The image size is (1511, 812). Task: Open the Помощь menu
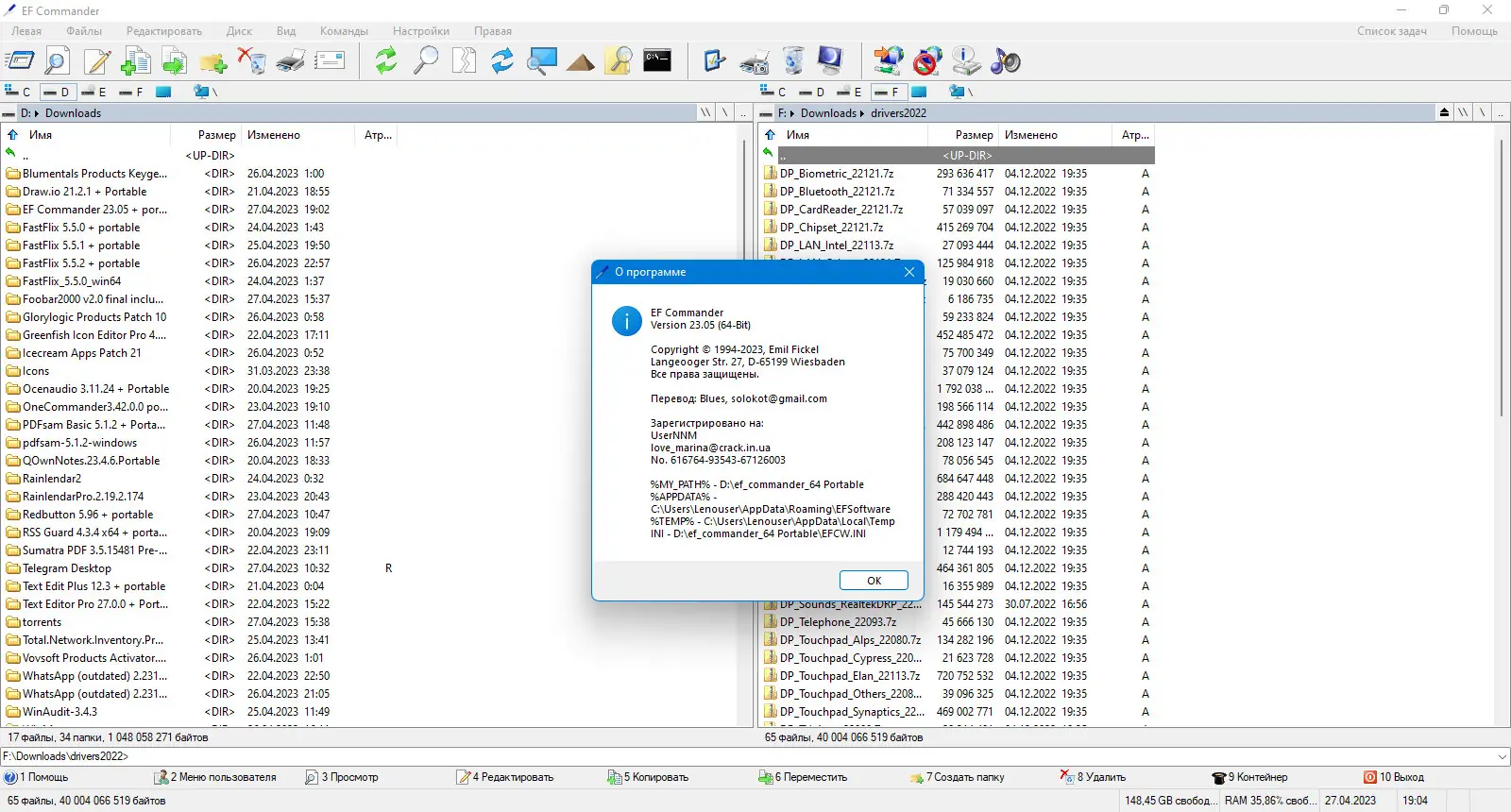pos(1474,31)
